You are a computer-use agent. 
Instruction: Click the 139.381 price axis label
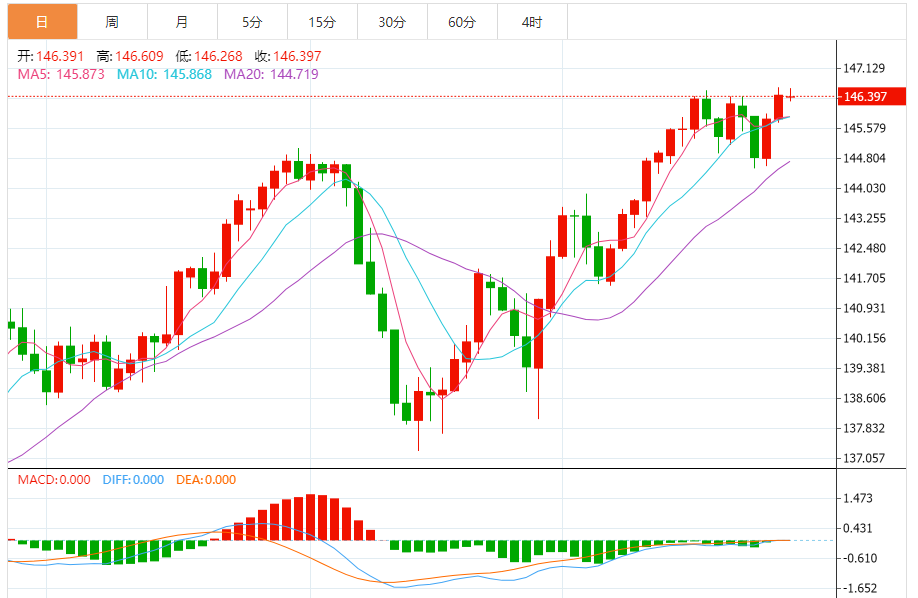pos(864,368)
